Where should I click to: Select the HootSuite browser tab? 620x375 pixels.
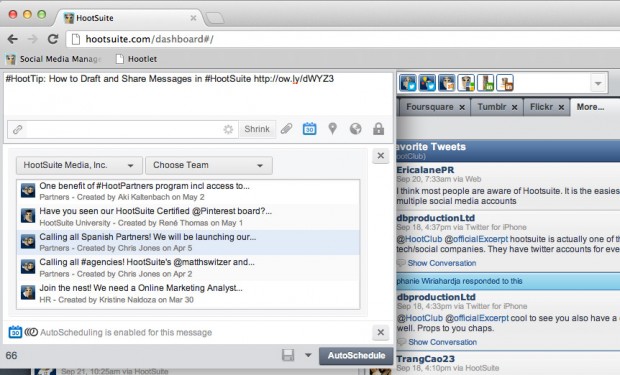pyautogui.click(x=129, y=18)
